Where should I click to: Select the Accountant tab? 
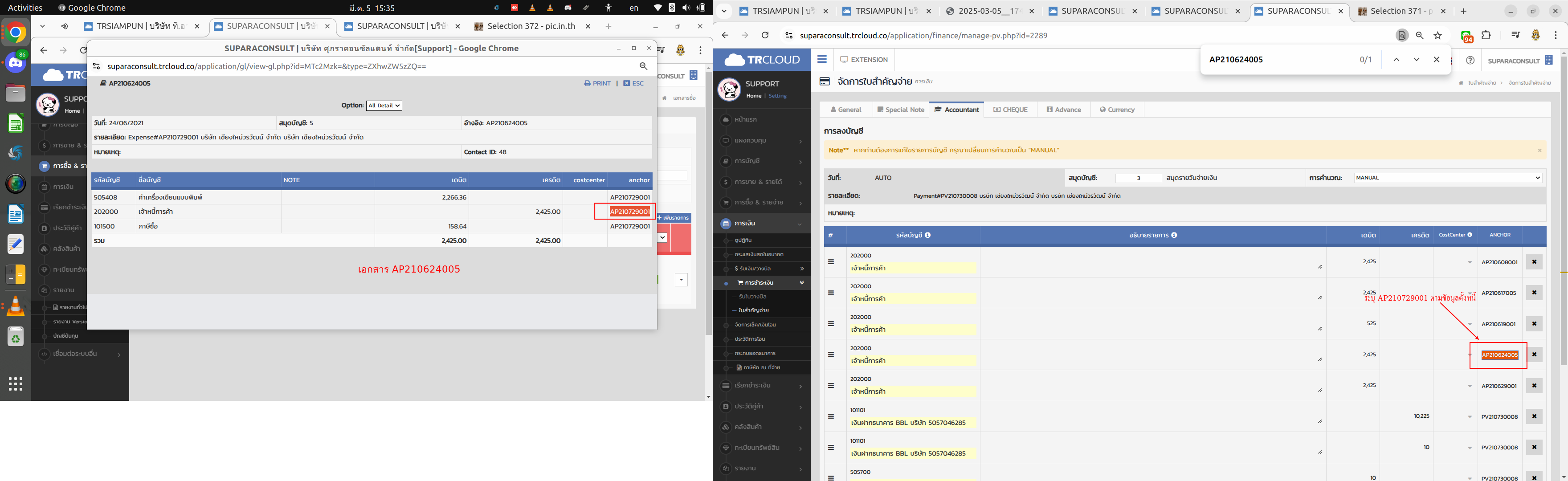(x=956, y=110)
